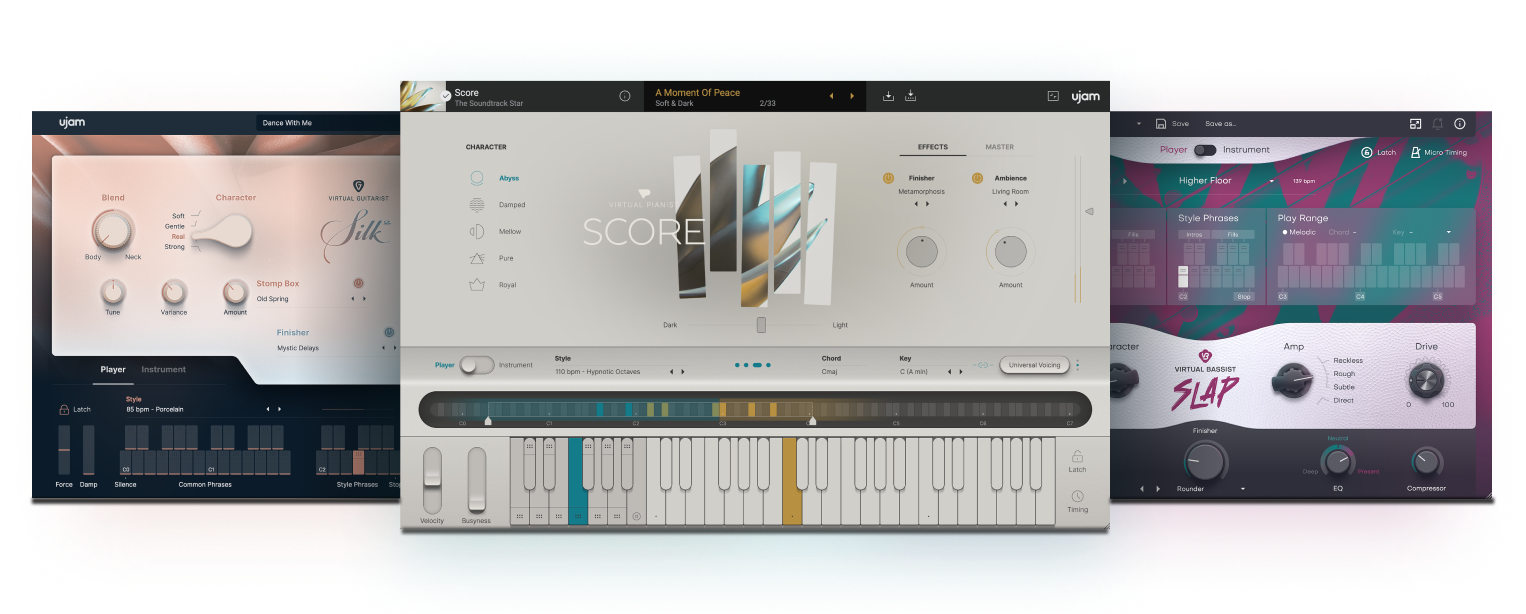Toggle the Ambience power button in Score
The height and width of the screenshot is (614, 1526).
click(977, 178)
